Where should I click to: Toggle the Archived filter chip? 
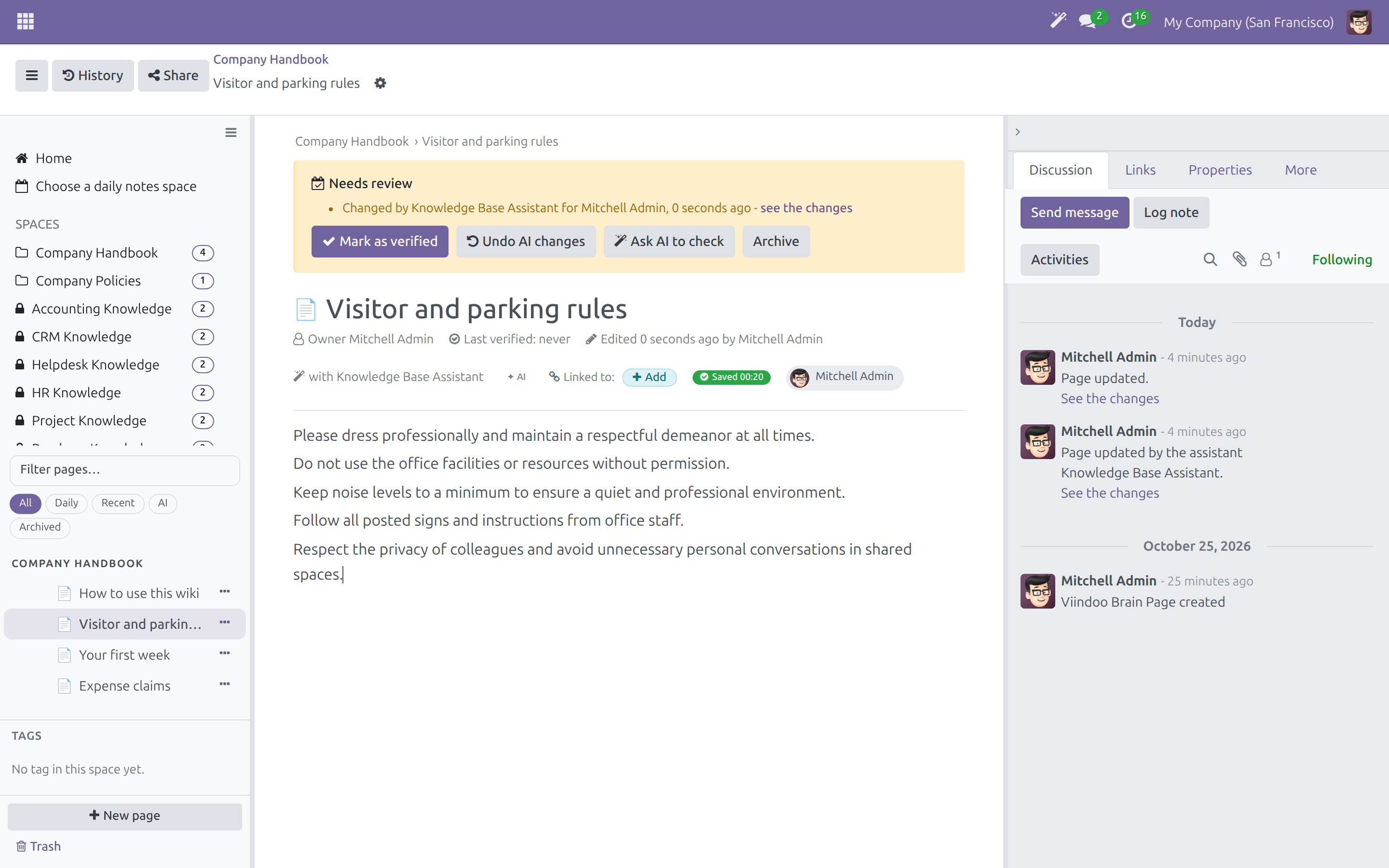(x=40, y=527)
